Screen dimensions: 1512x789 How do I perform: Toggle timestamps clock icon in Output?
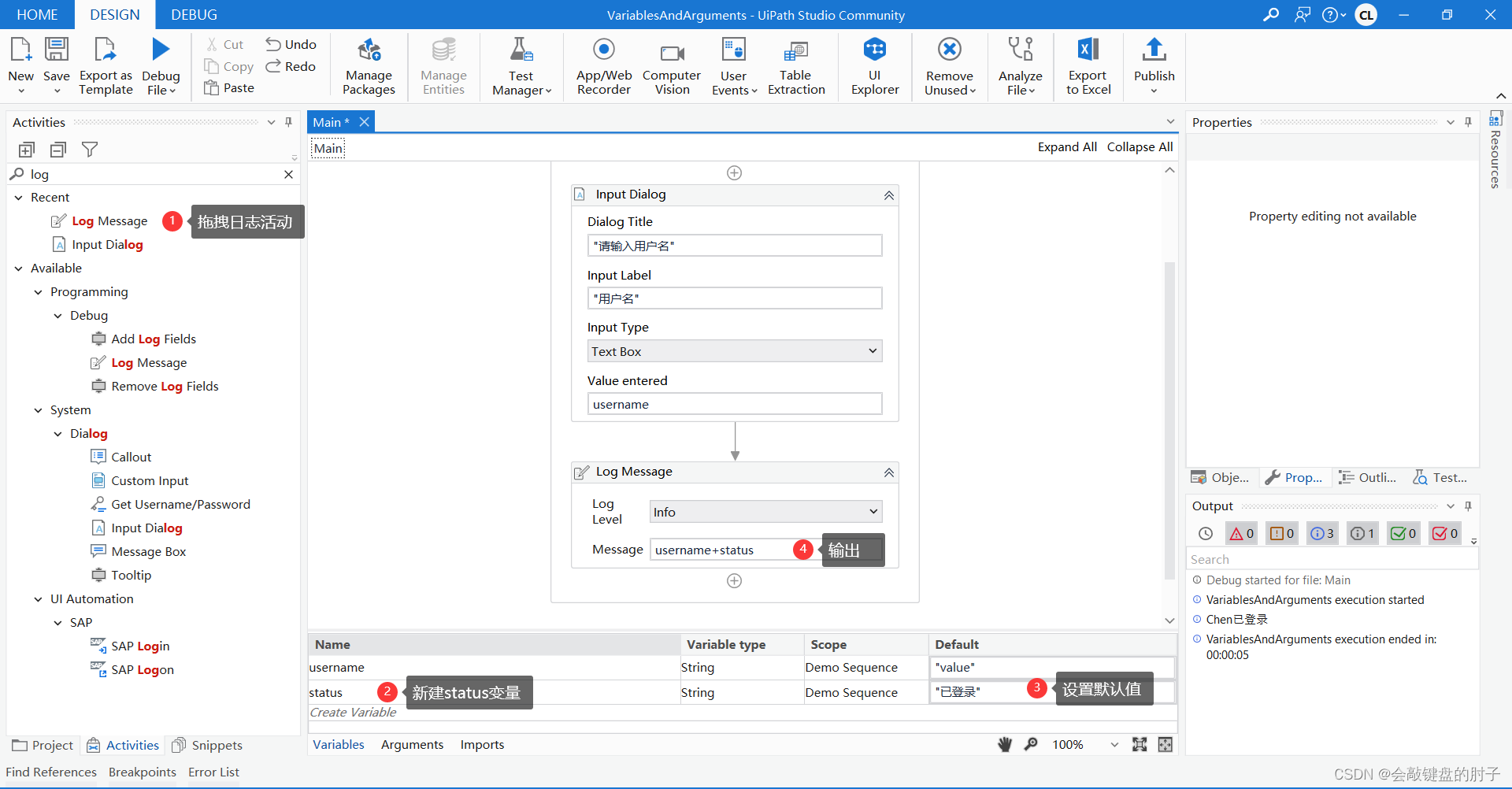coord(1205,534)
